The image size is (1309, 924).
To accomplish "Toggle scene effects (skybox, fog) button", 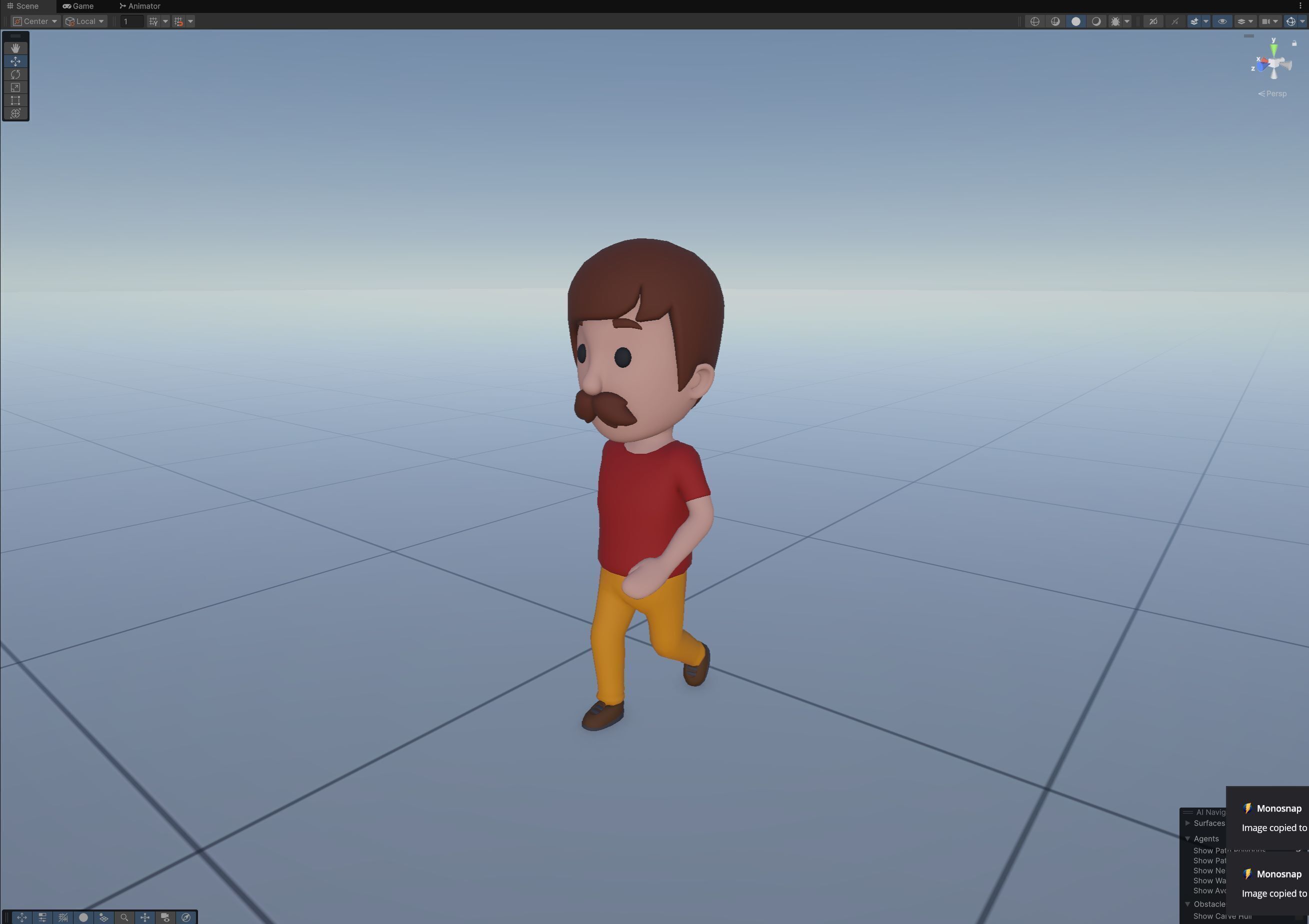I will pyautogui.click(x=1194, y=21).
